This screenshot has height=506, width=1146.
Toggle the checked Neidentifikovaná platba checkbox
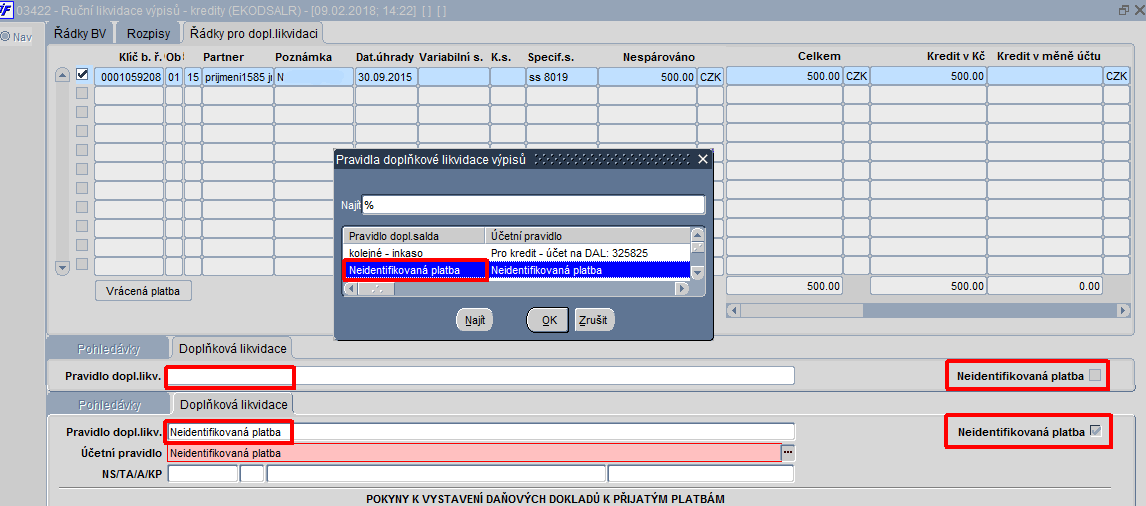click(1095, 431)
